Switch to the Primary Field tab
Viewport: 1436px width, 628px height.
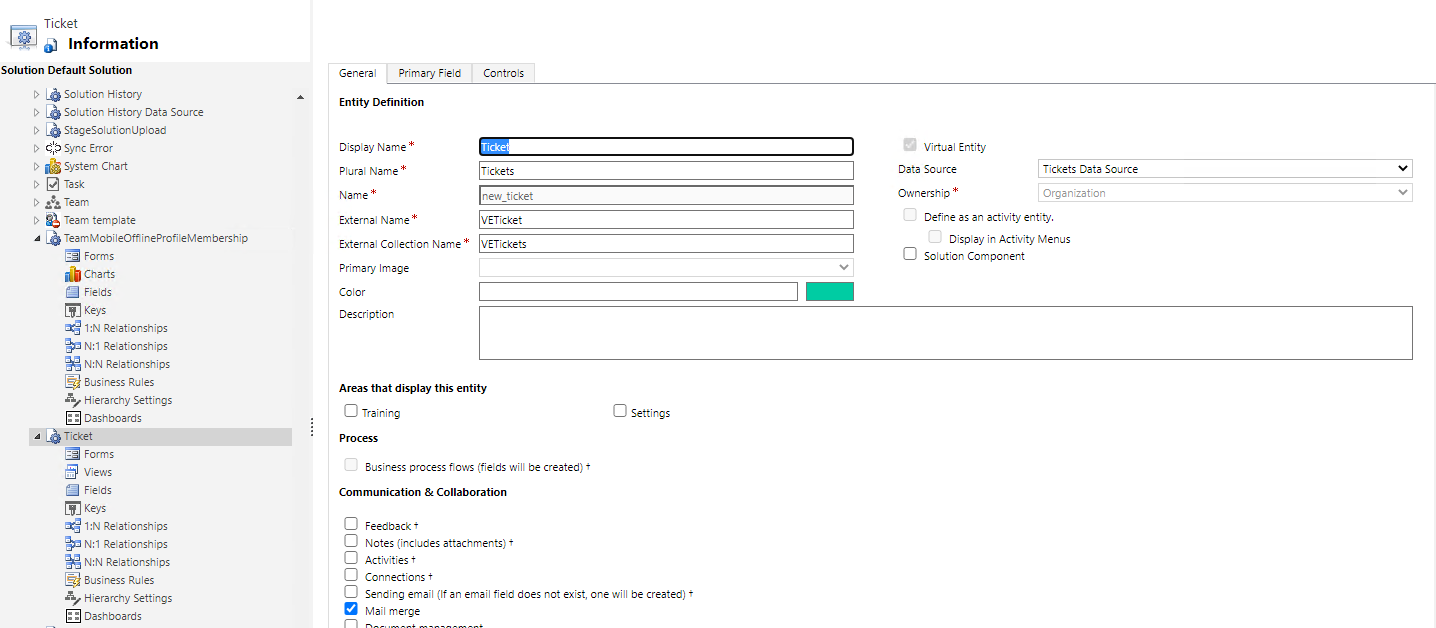pyautogui.click(x=429, y=73)
